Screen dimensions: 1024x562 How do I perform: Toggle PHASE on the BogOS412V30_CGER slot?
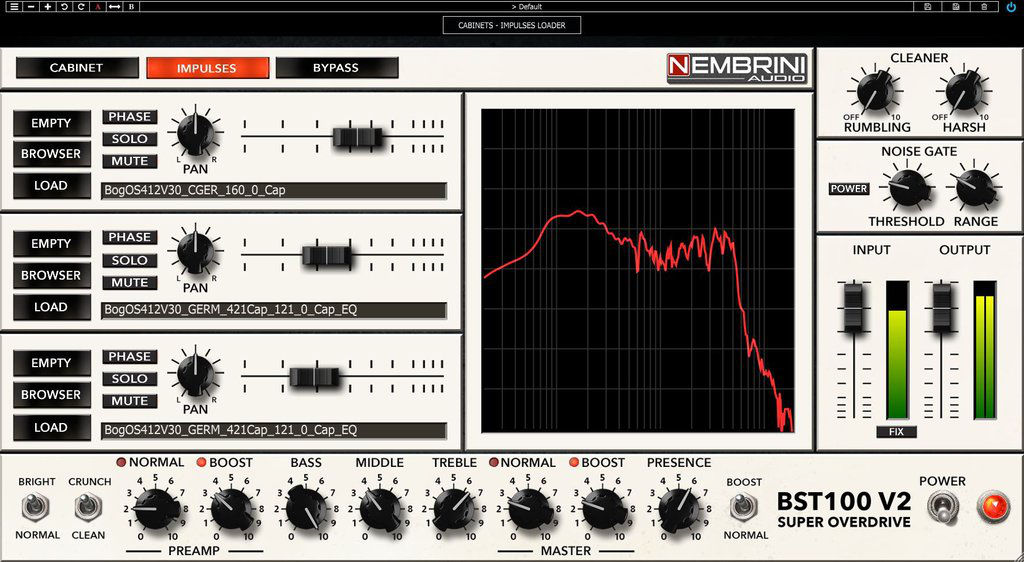129,117
